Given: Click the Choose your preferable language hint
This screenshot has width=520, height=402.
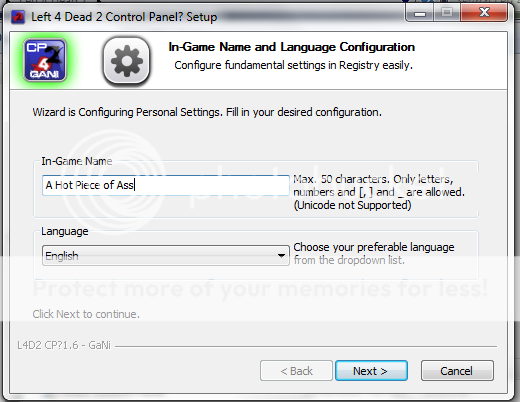Looking at the screenshot, I should click(x=374, y=253).
